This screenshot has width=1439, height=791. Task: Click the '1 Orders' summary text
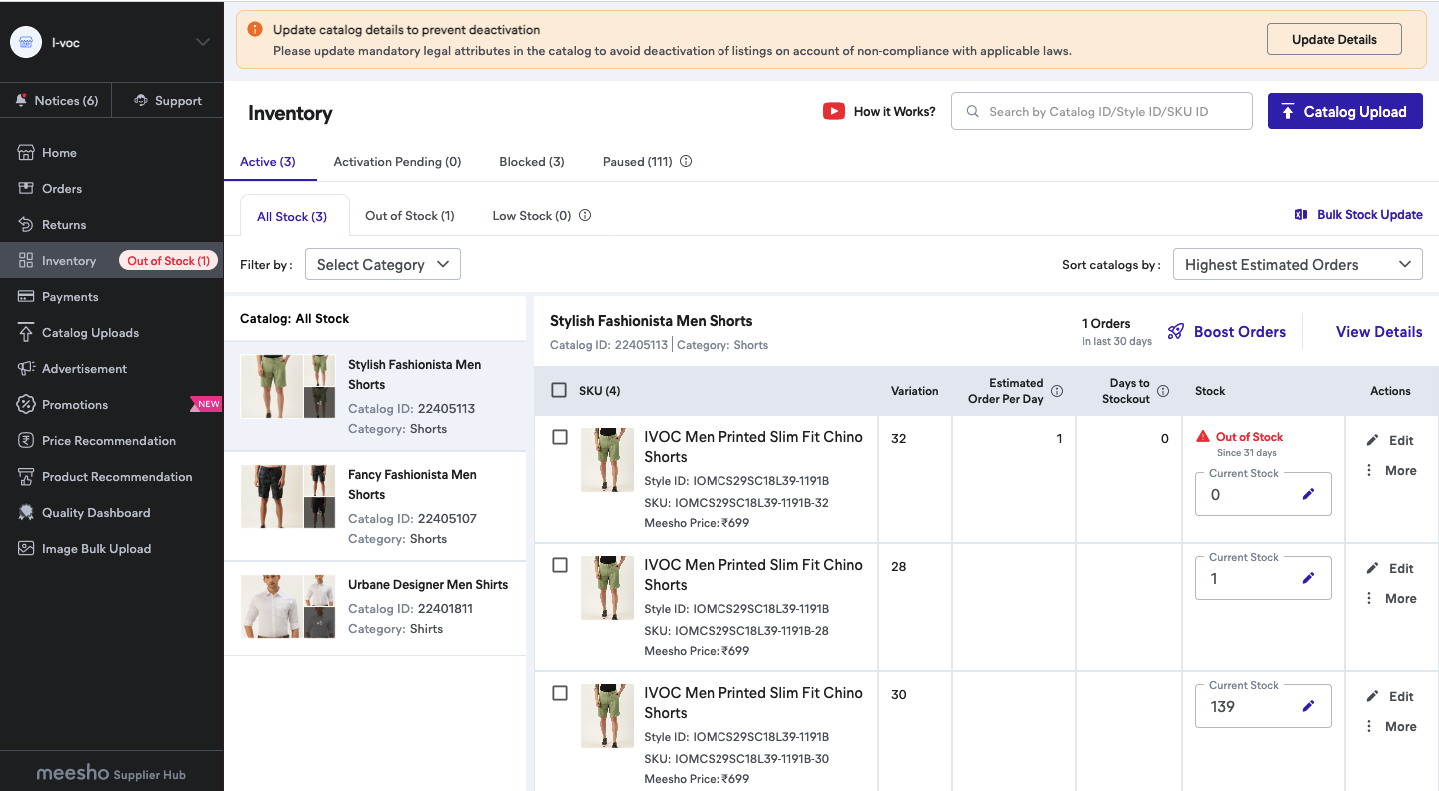coord(1106,324)
